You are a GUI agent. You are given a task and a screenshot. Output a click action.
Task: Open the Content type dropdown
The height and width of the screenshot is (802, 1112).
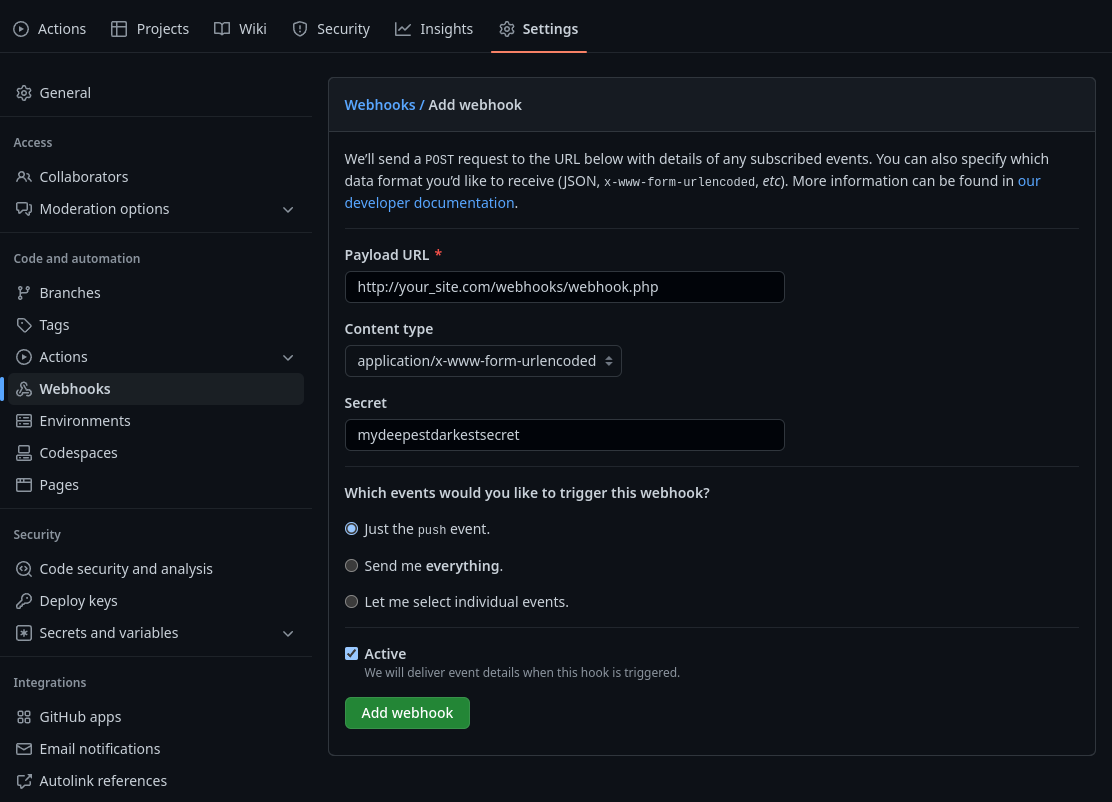tap(483, 361)
